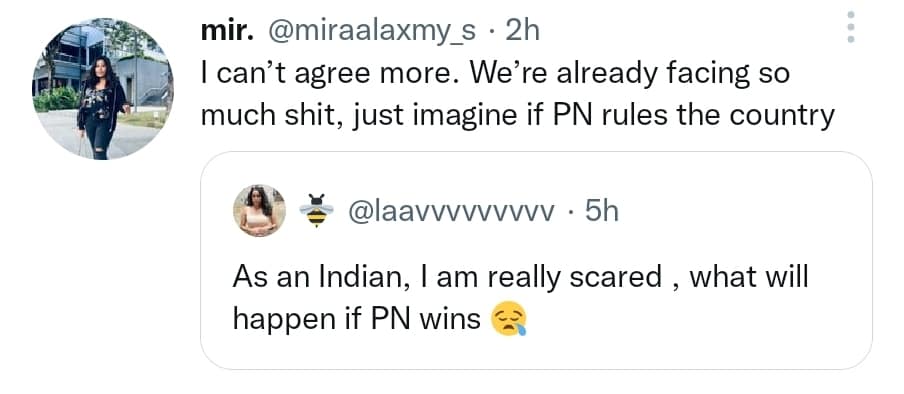This screenshot has width=904, height=394.
Task: Visit the @miraalaxmy_s handle
Action: [x=371, y=33]
